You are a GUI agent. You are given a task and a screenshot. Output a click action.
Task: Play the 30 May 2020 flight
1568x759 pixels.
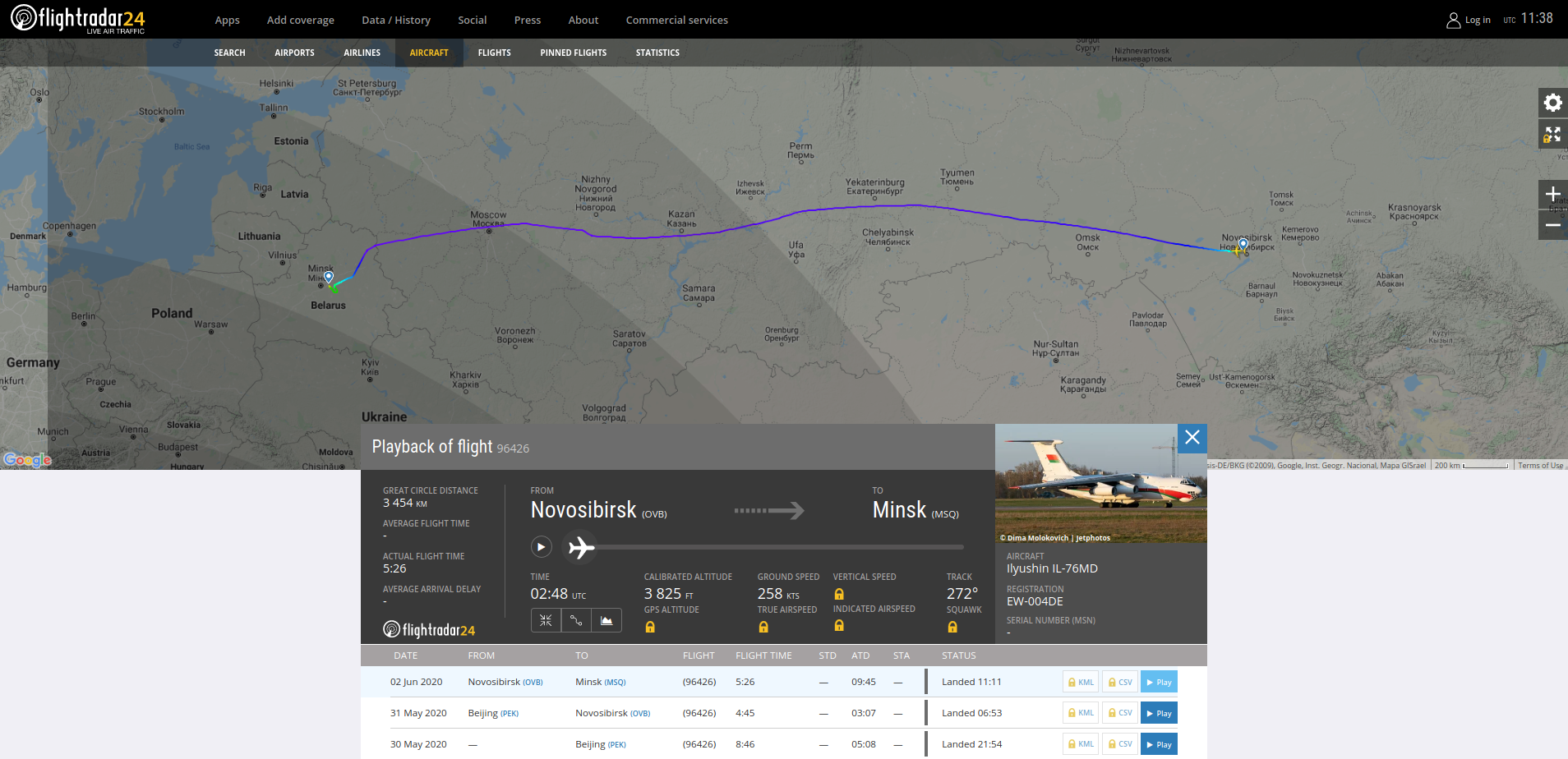tap(1159, 744)
